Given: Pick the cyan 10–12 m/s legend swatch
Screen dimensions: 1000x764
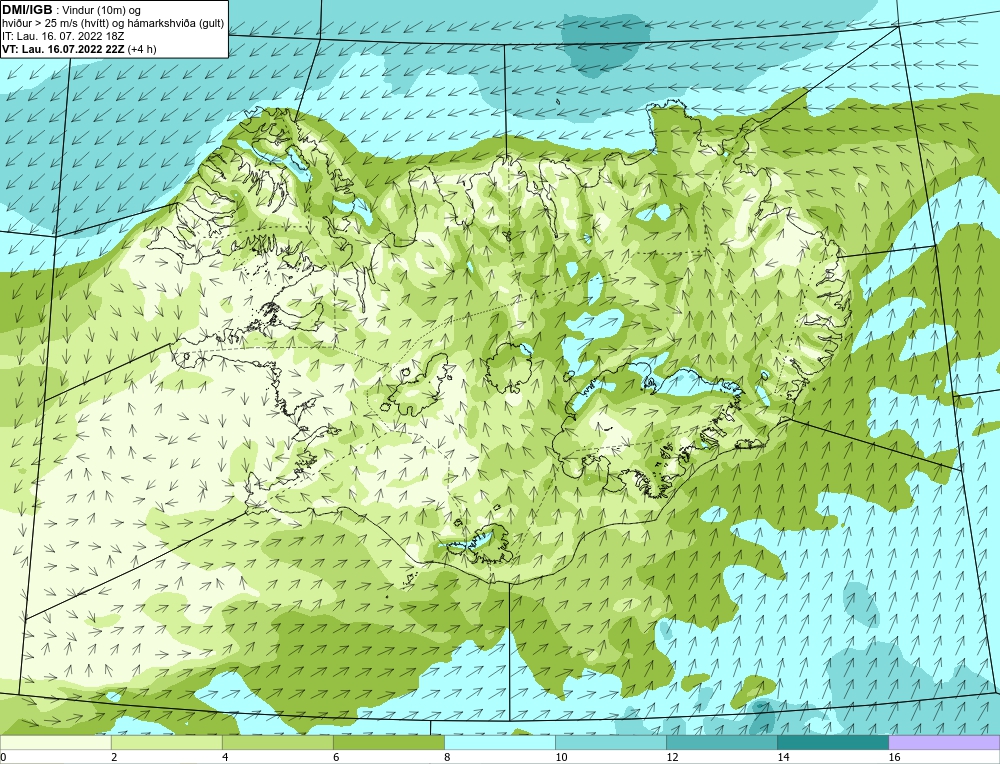Looking at the screenshot, I should point(611,742).
